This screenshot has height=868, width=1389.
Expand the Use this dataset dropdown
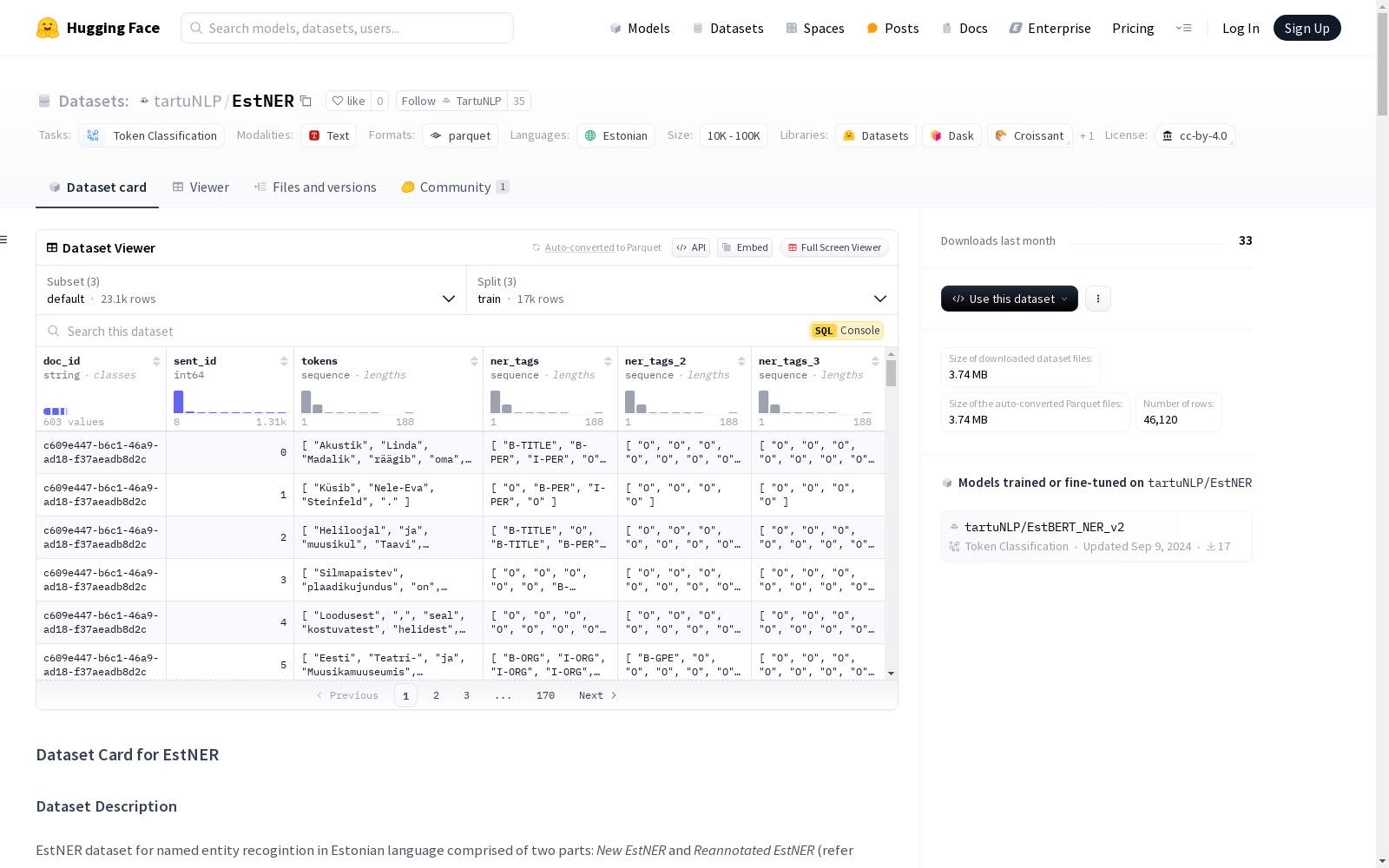coord(1010,299)
